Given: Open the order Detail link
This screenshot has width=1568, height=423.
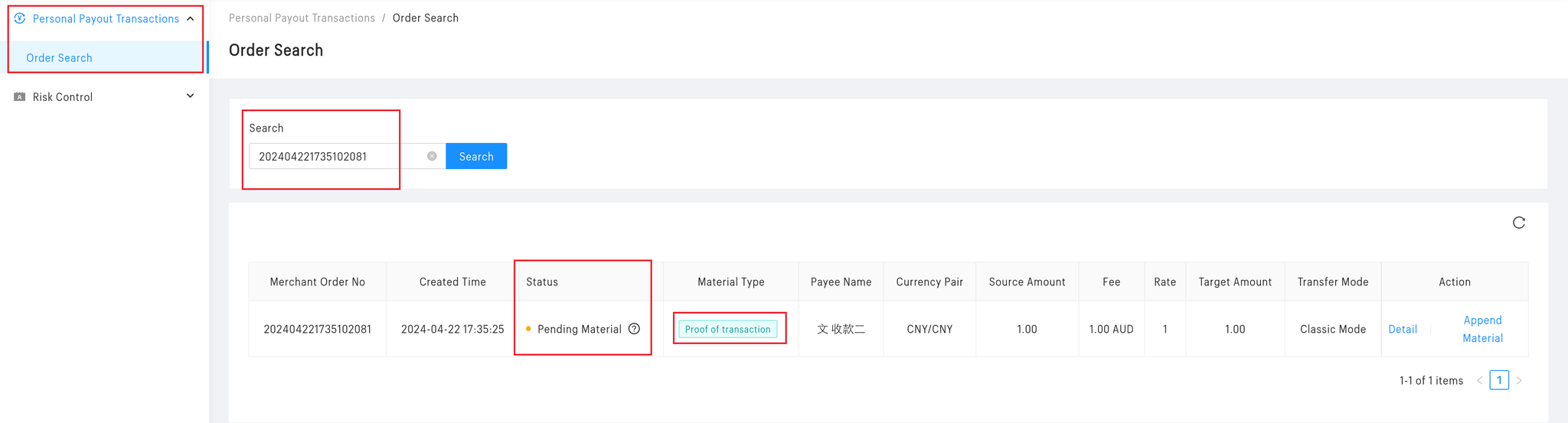Looking at the screenshot, I should (x=1403, y=329).
